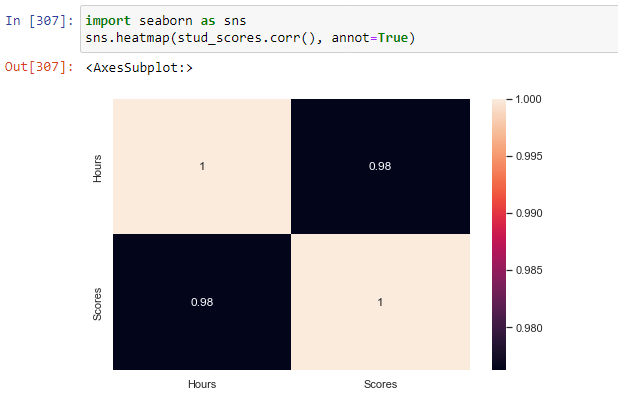
Task: Click the Hours x-axis label
Action: 202,384
